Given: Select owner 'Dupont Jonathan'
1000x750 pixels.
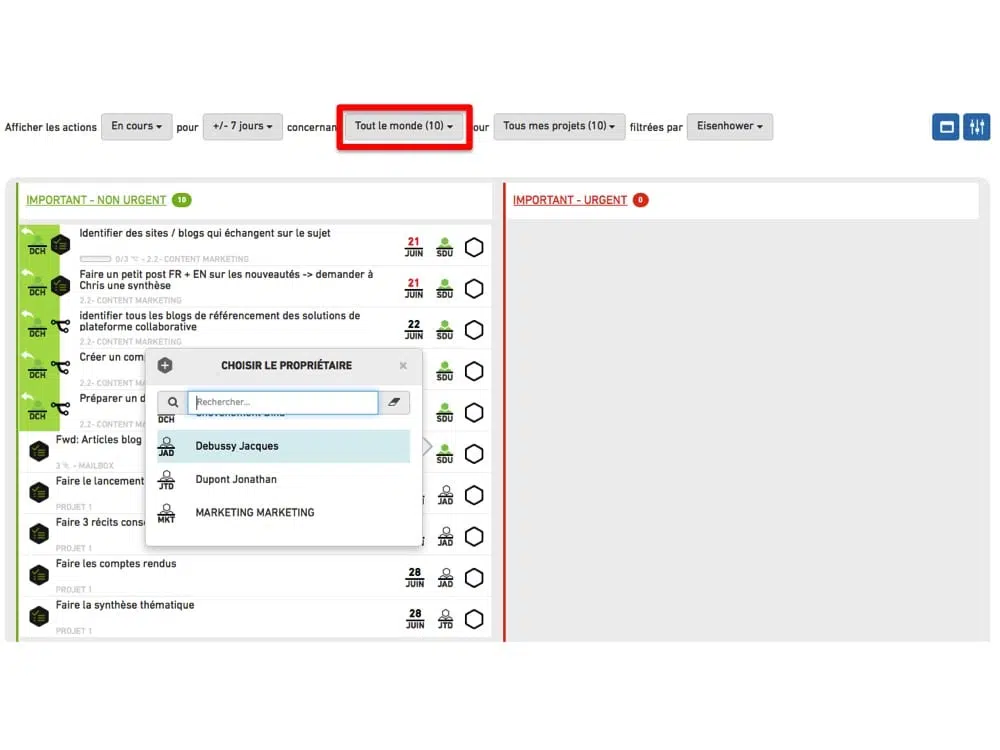Looking at the screenshot, I should coord(283,479).
